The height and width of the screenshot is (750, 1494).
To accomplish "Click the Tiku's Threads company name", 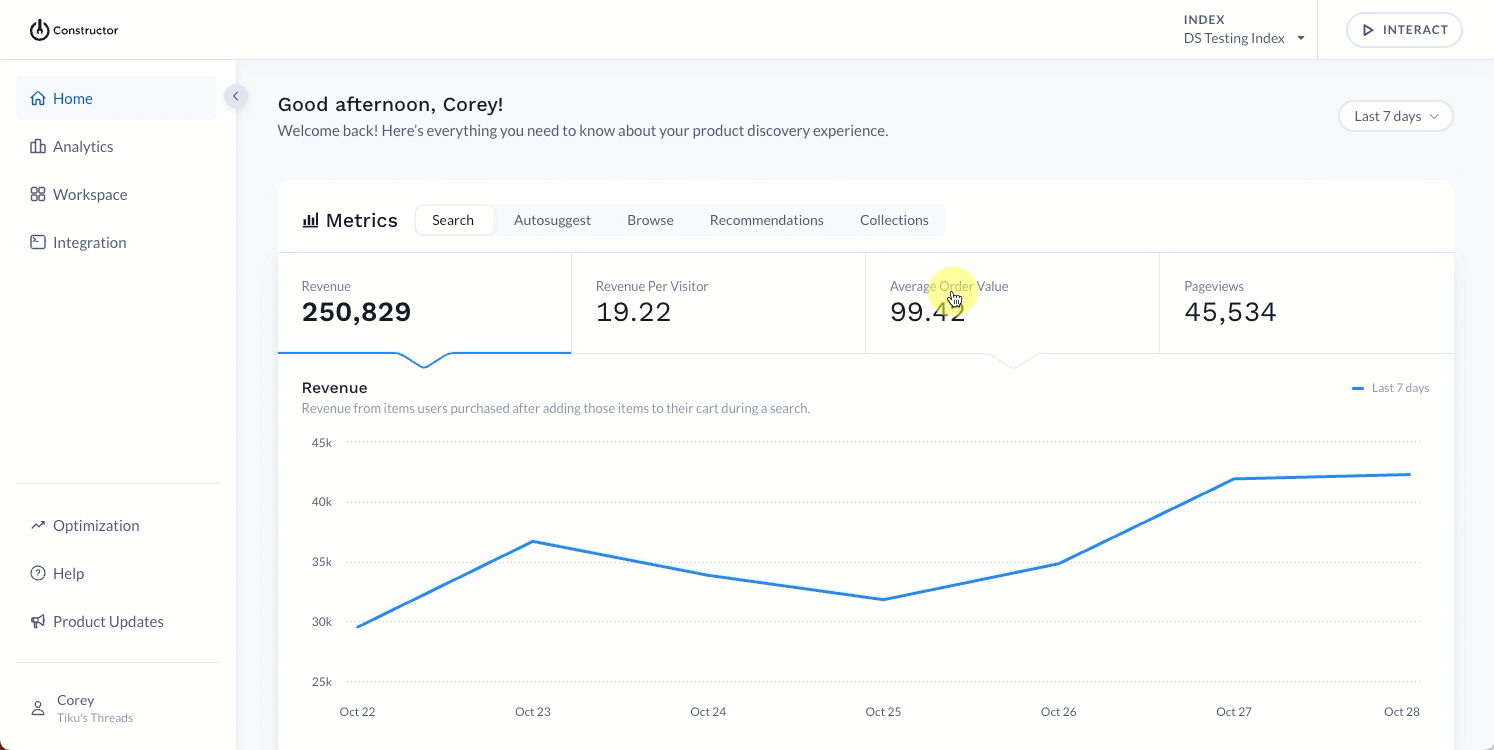I will [95, 718].
